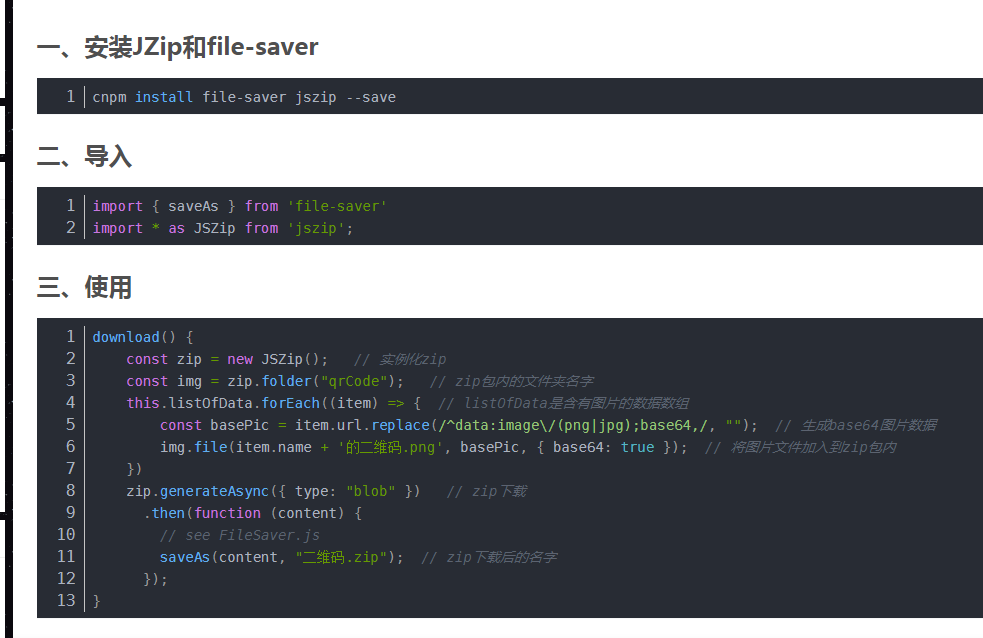This screenshot has height=638, width=983.
Task: Click the import * as JSZip line
Action: coord(223,228)
